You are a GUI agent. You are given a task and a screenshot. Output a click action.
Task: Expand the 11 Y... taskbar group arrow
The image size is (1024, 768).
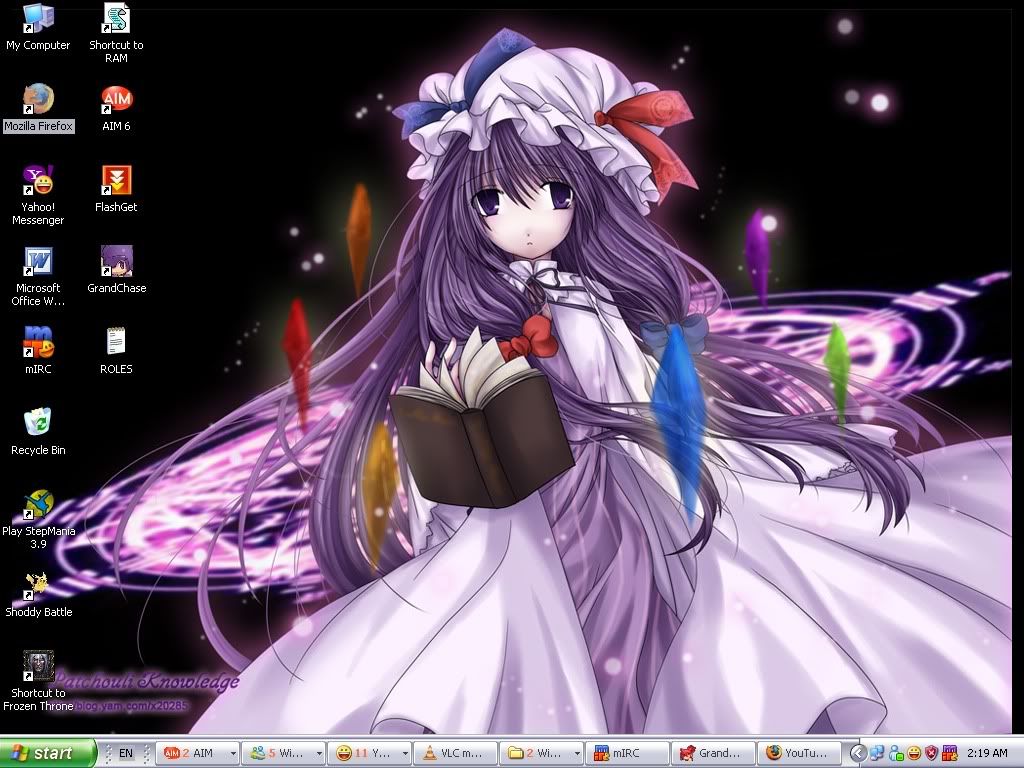[x=406, y=753]
